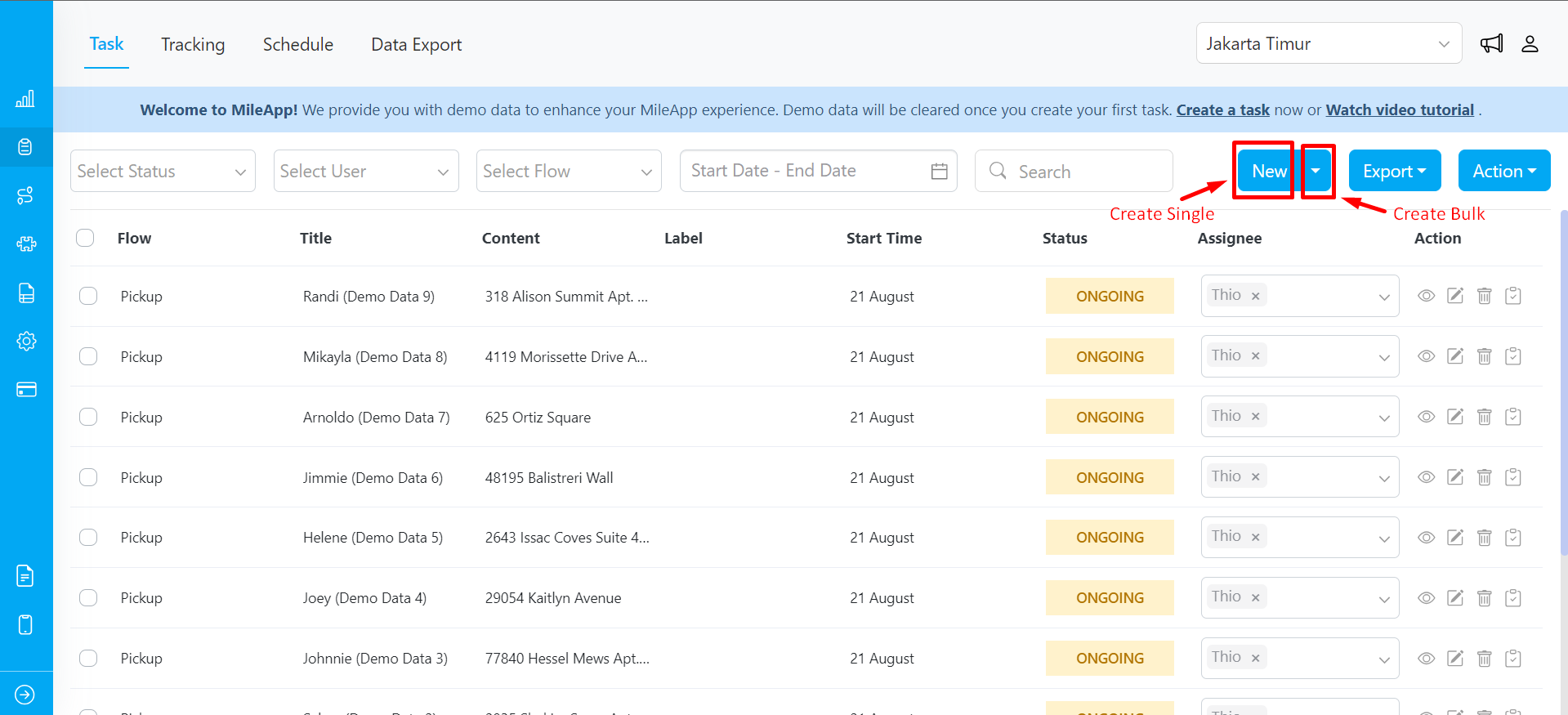Open the report page icon near sidebar bottom

point(25,576)
